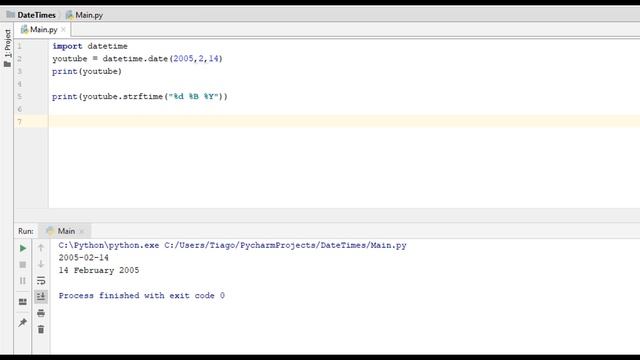Click the '2005-02-14' output line
640x360 pixels.
[84, 258]
